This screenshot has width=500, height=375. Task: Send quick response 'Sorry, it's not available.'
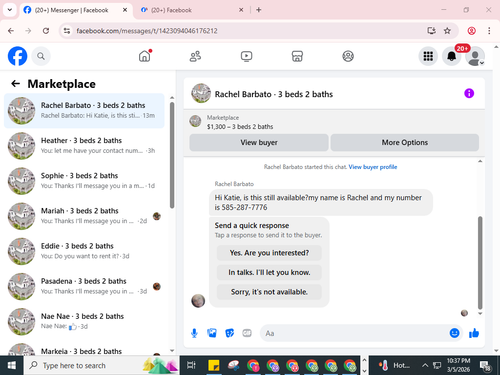(269, 292)
